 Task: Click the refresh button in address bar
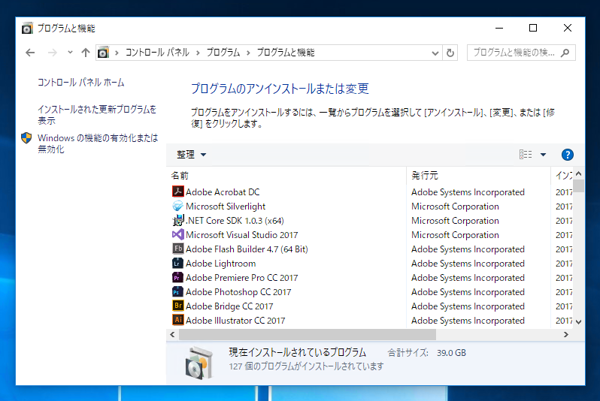450,53
